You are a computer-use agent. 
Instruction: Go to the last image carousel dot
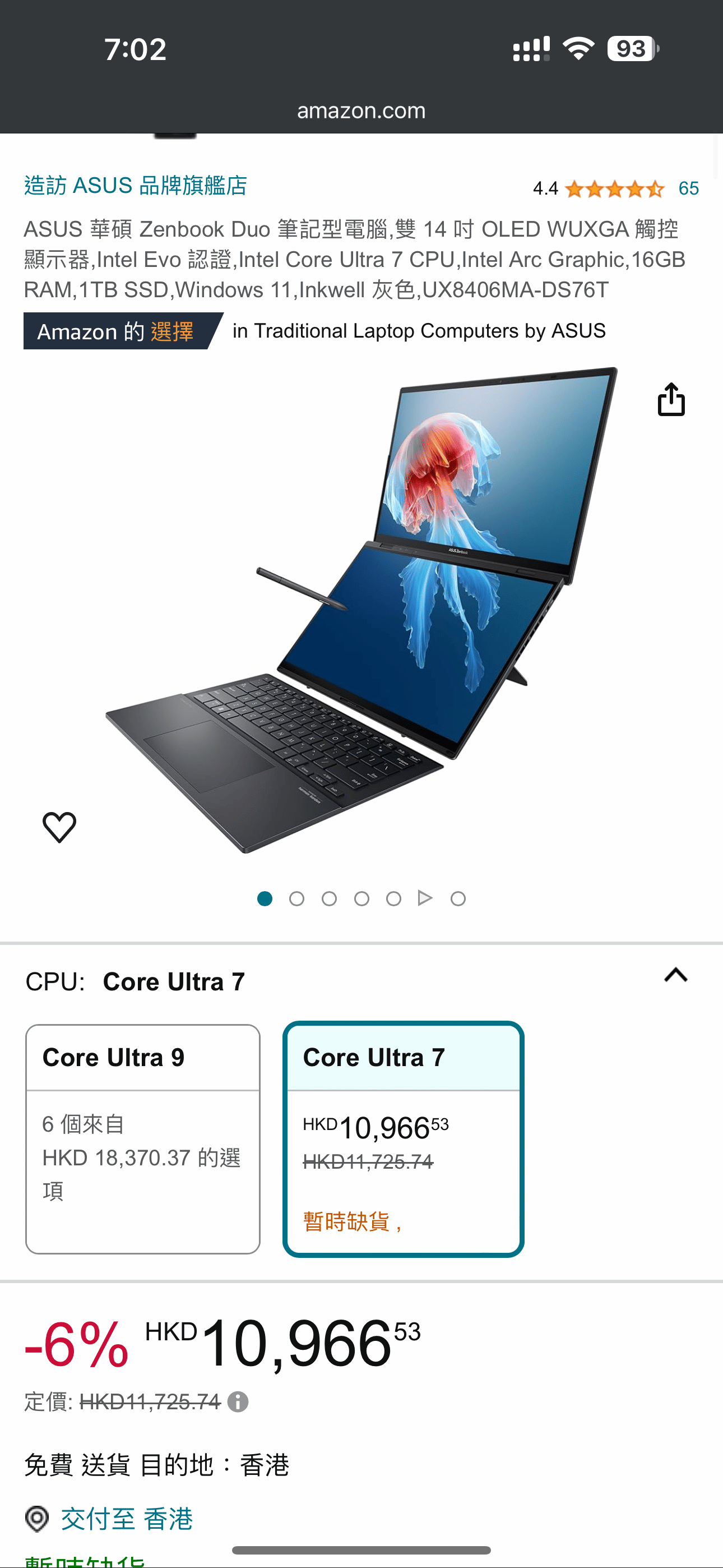pos(458,898)
